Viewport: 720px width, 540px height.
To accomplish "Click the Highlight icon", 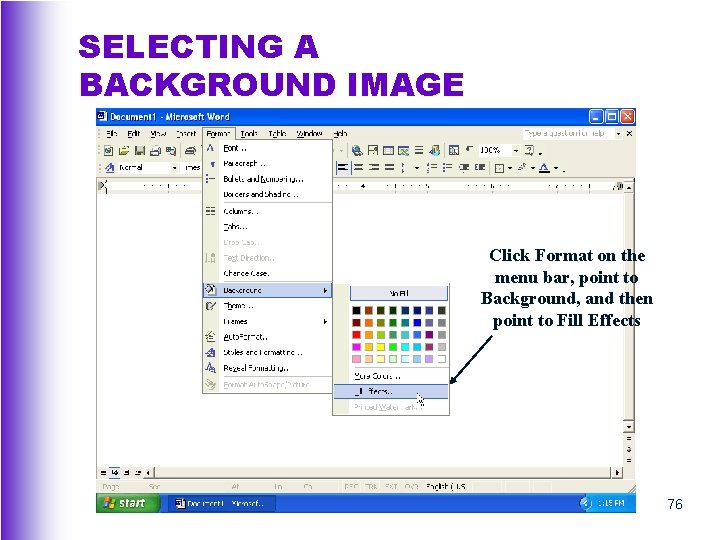I will click(x=522, y=168).
